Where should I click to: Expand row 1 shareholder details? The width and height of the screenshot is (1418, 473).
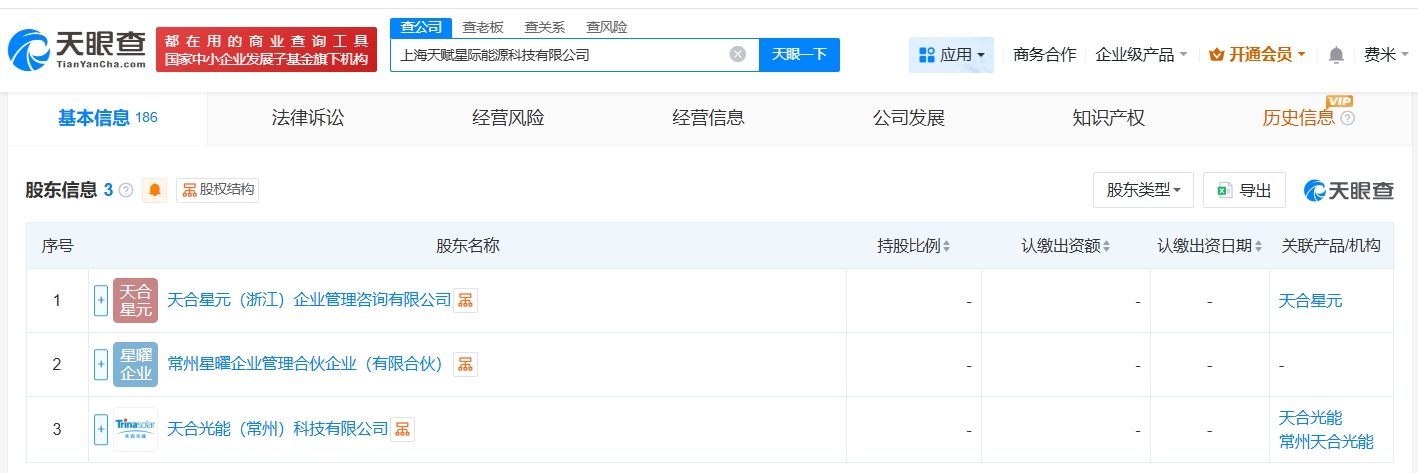[x=101, y=300]
